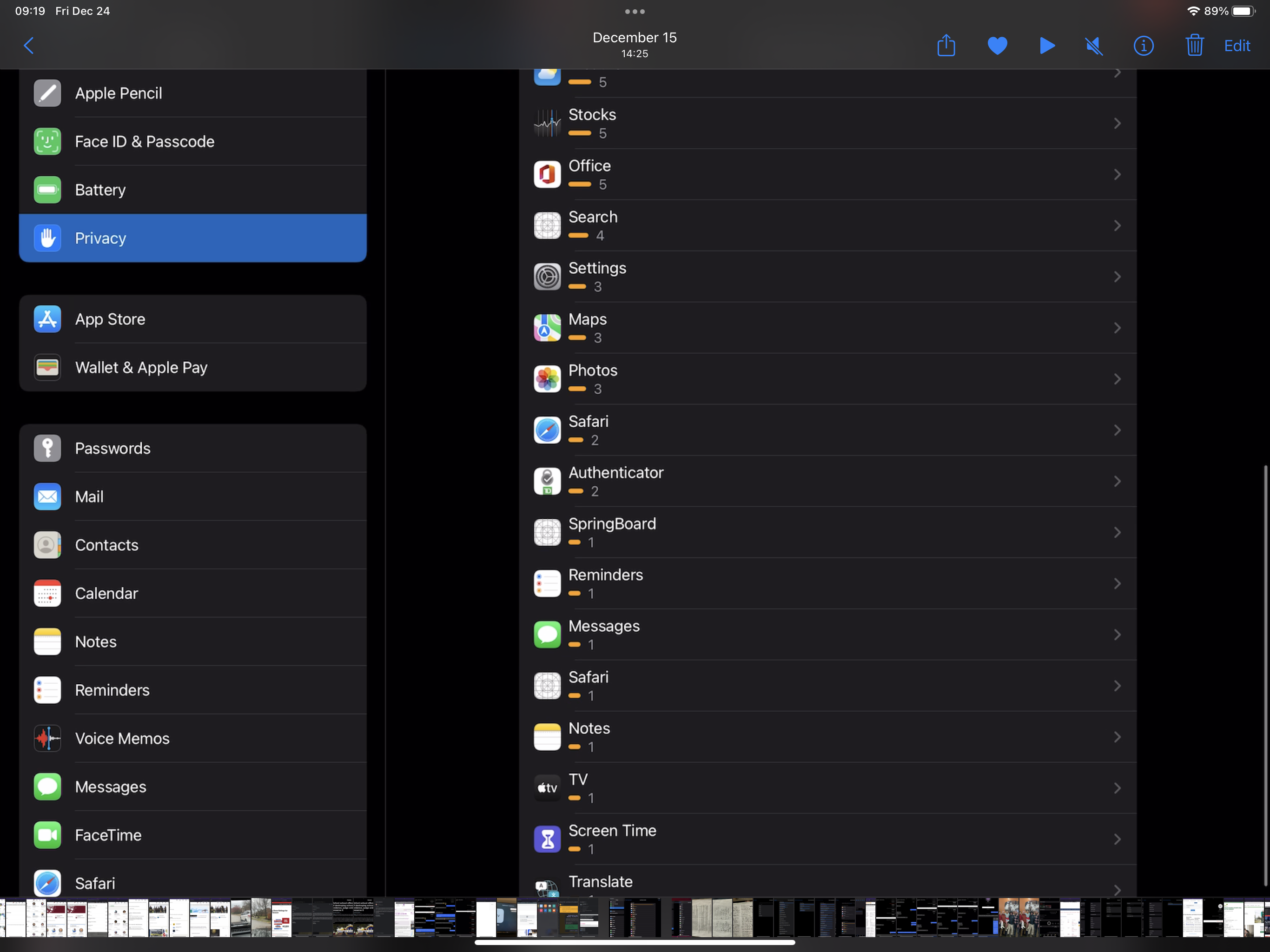The width and height of the screenshot is (1270, 952).
Task: Tap the Voice Memos icon in sidebar
Action: pyautogui.click(x=47, y=738)
